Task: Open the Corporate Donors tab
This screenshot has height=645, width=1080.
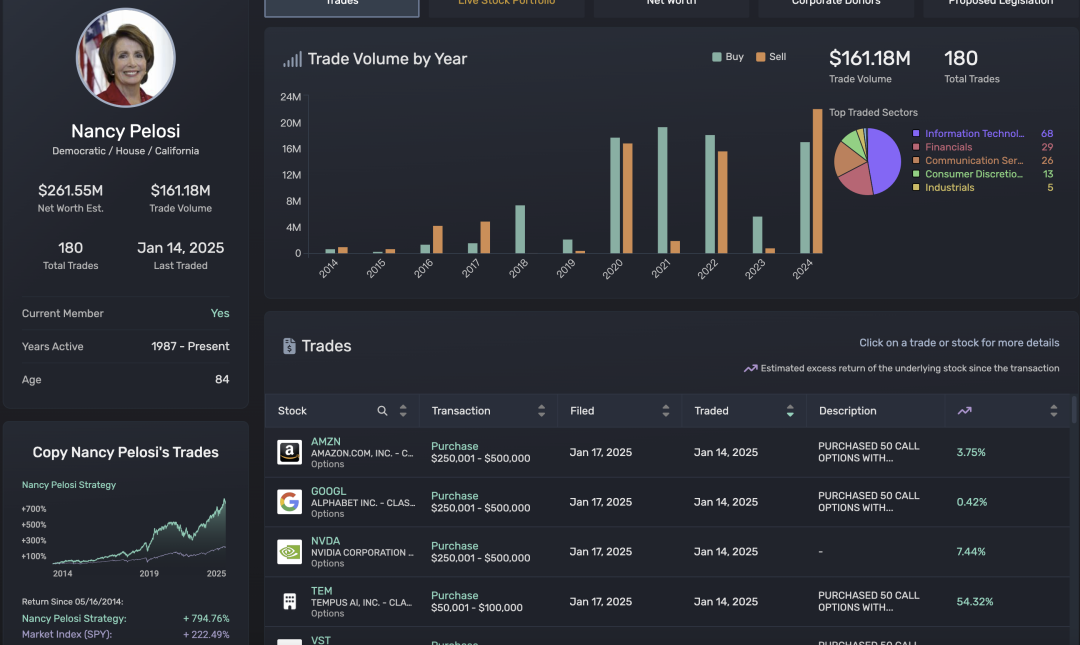Action: pyautogui.click(x=836, y=5)
